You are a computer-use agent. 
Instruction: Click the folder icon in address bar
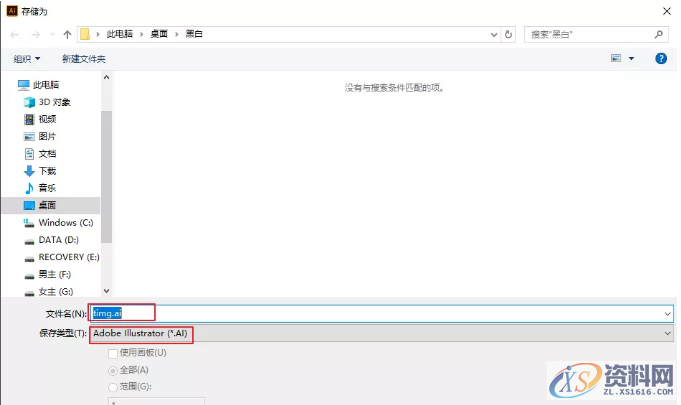tap(85, 34)
